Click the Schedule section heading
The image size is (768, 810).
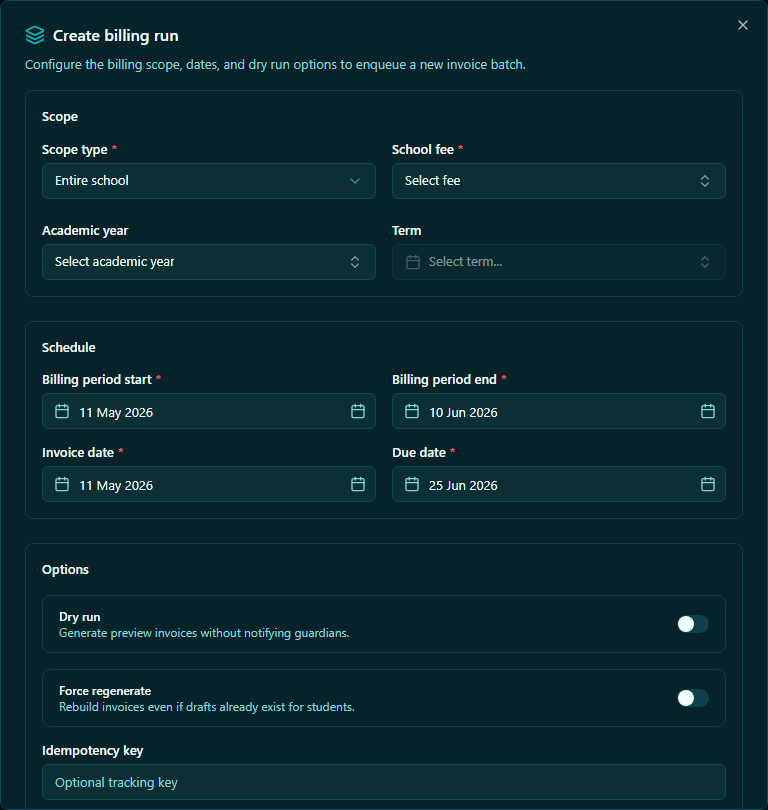69,348
